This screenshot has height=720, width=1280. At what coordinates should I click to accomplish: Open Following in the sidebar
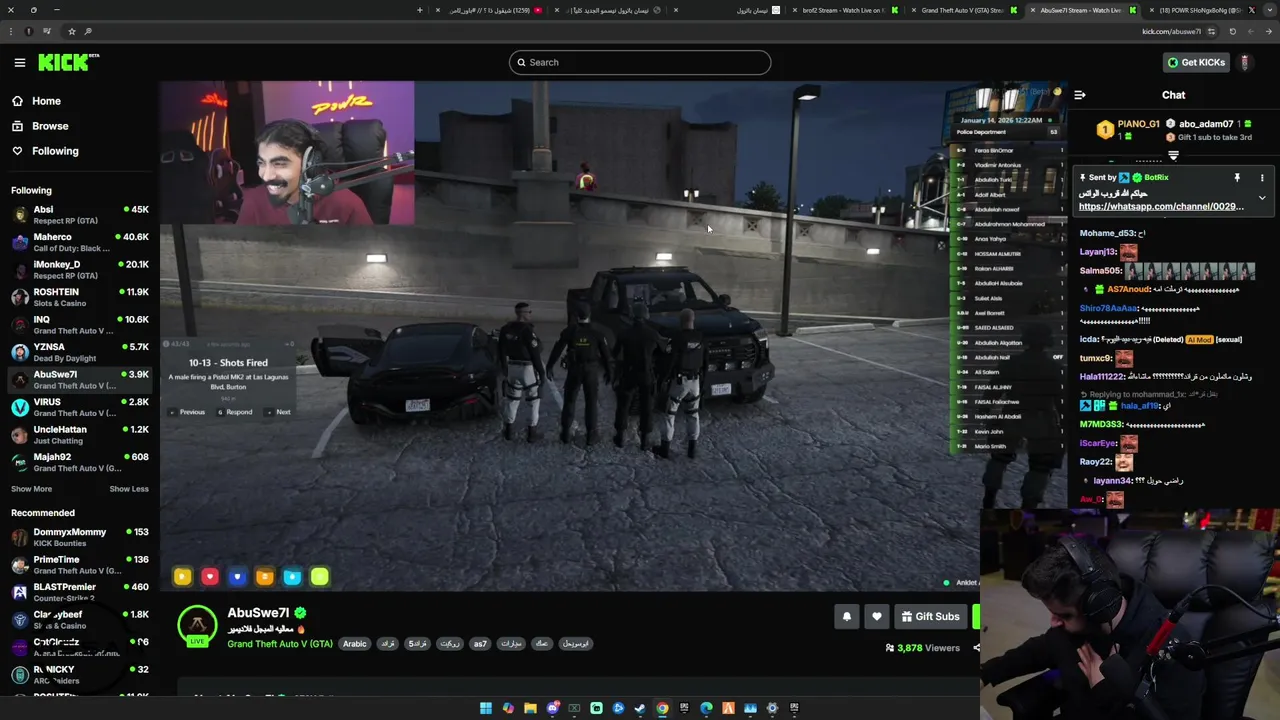coord(55,151)
